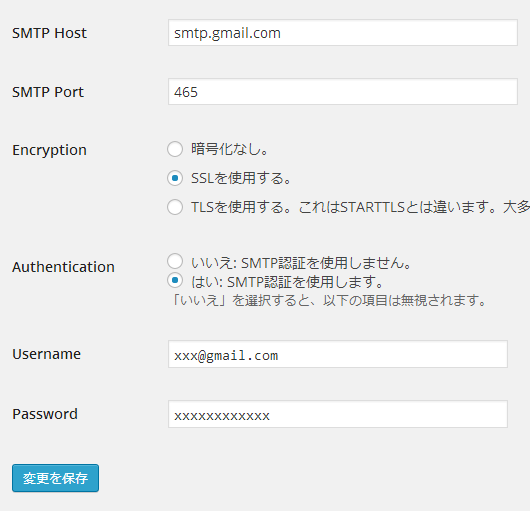This screenshot has width=530, height=511.
Task: Choose いいえ SMTP認証を使用しません radio button
Action: (x=175, y=261)
